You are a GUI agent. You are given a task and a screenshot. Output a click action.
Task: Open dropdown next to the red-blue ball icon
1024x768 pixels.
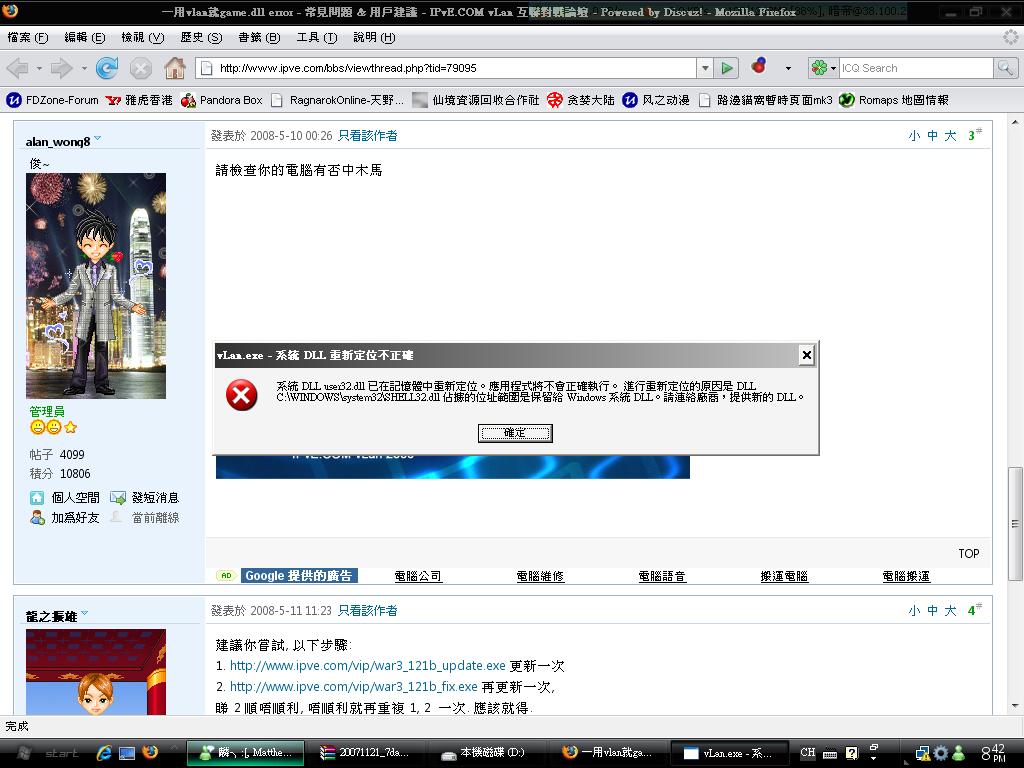click(x=788, y=68)
